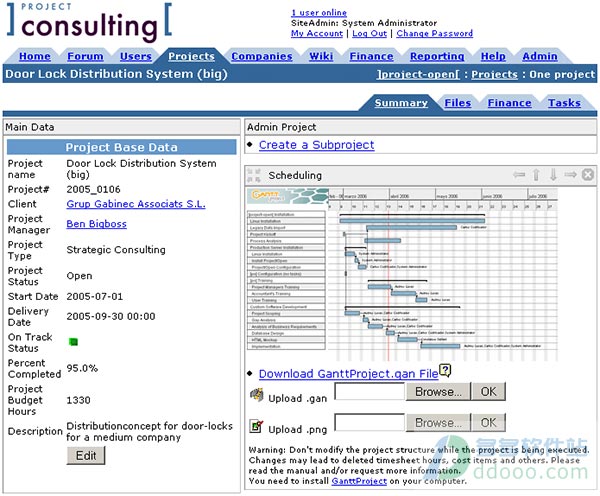
Task: Open the Help tab
Action: point(493,56)
